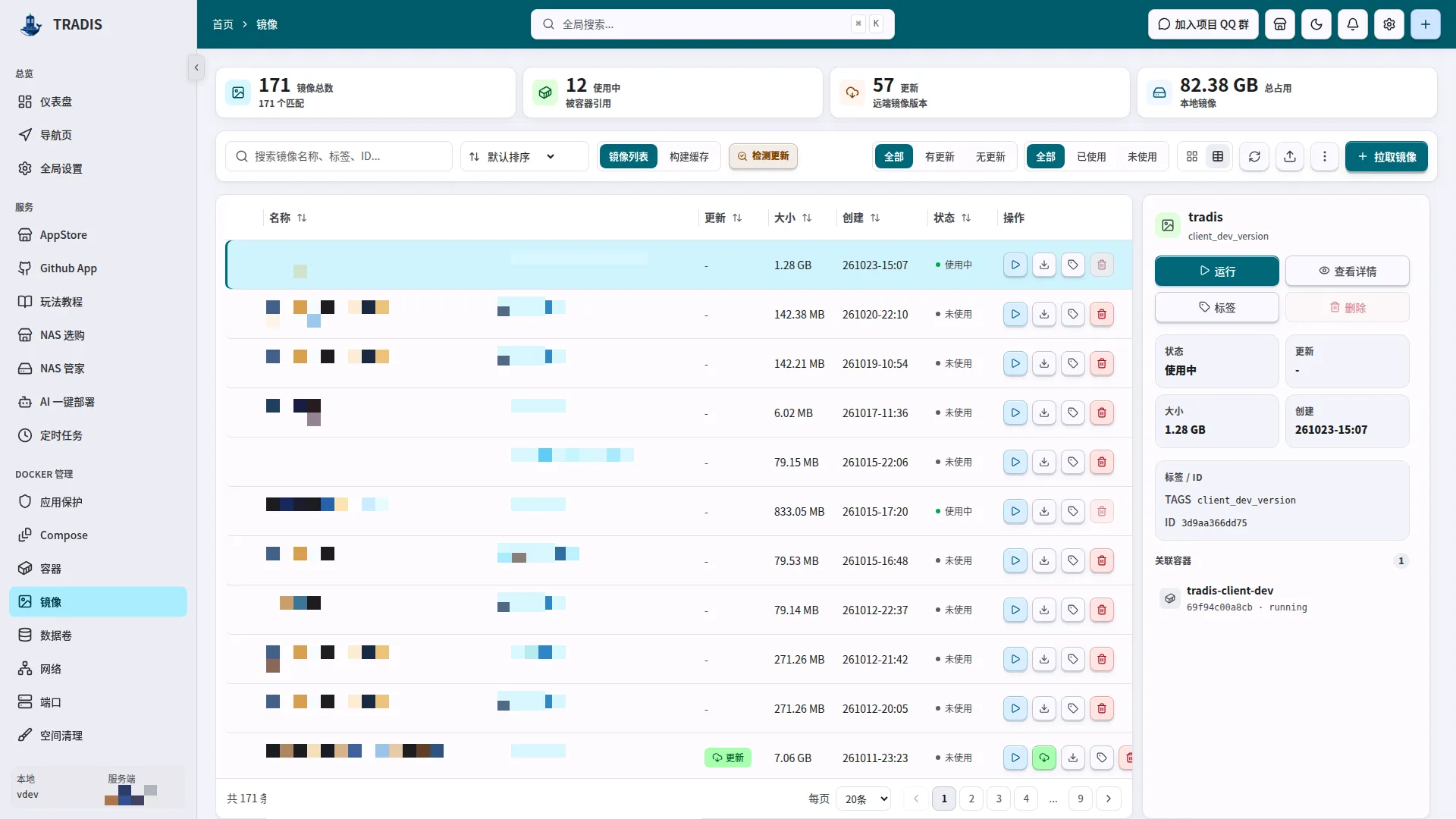Click the upload image icon
The width and height of the screenshot is (1456, 819).
click(x=1289, y=156)
